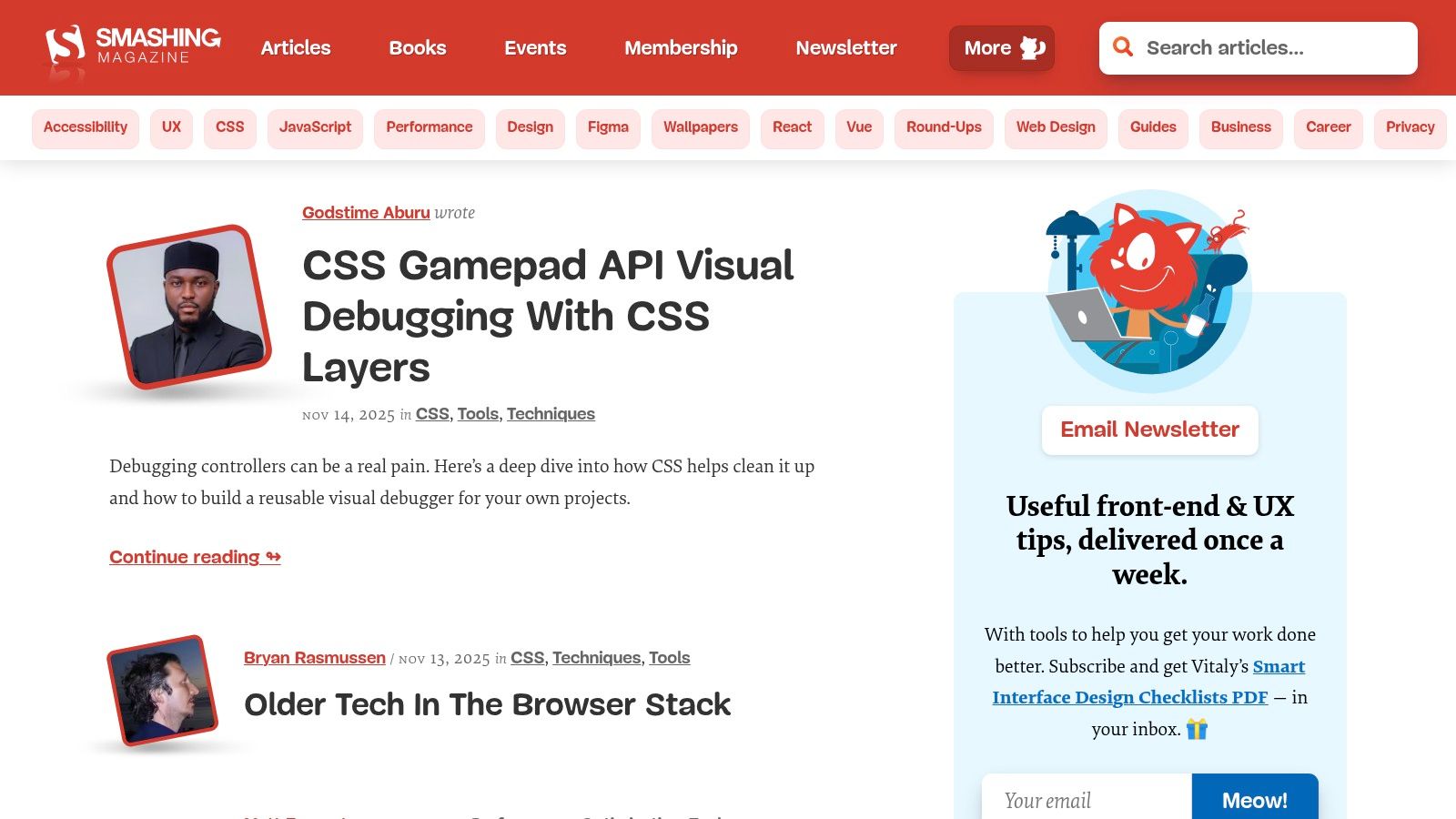Select the Wallpapers category tag
Viewport: 1456px width, 819px height.
coord(701,128)
